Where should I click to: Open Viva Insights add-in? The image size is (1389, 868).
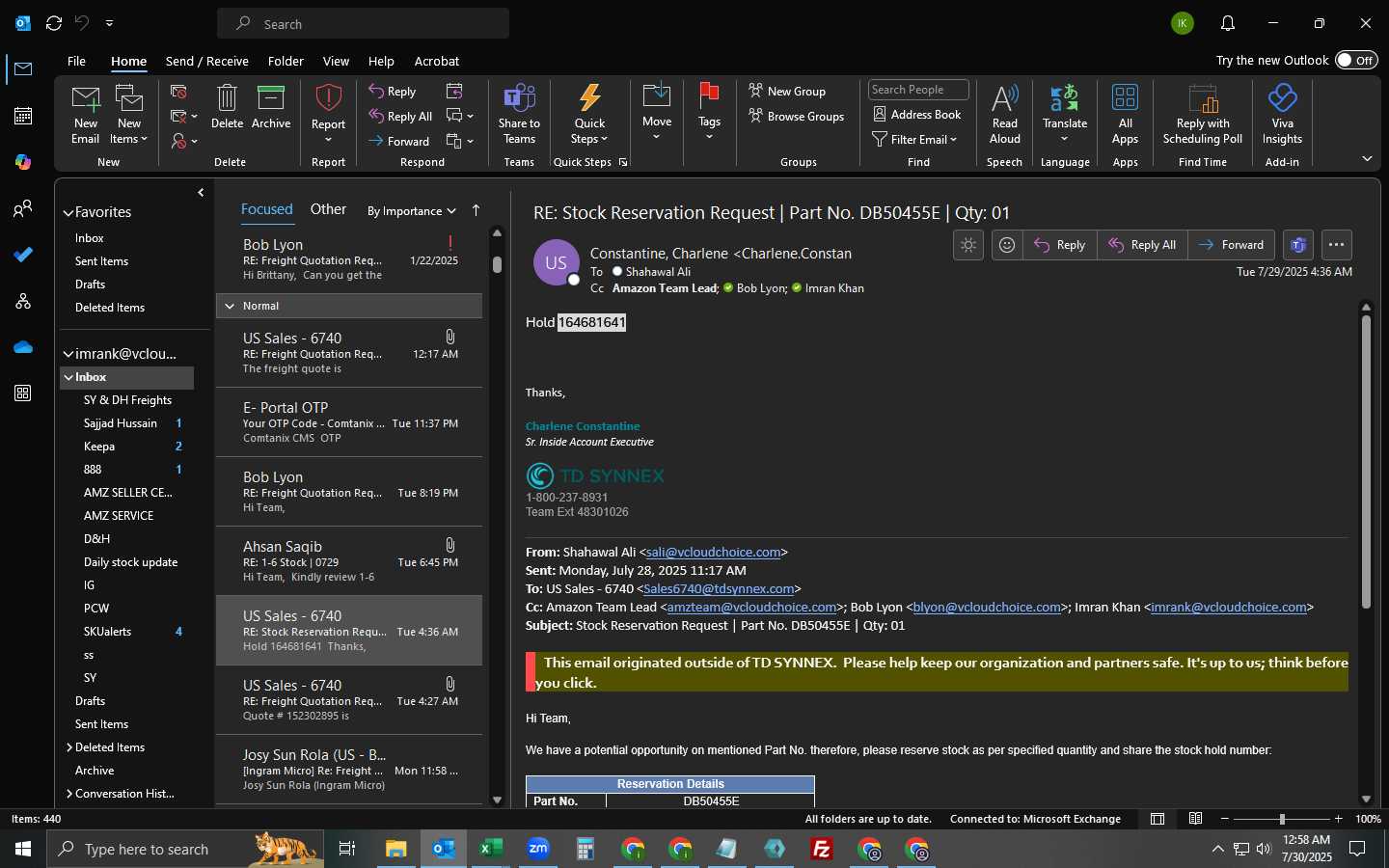click(x=1282, y=114)
